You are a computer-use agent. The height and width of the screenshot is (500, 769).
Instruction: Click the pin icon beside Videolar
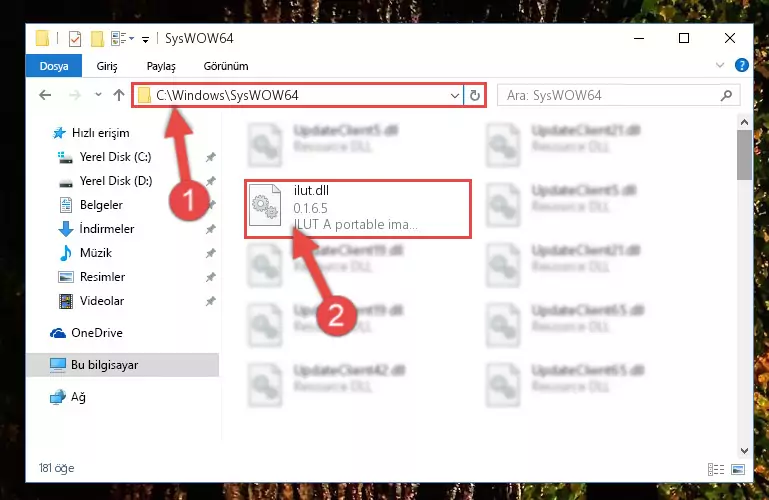(x=210, y=301)
